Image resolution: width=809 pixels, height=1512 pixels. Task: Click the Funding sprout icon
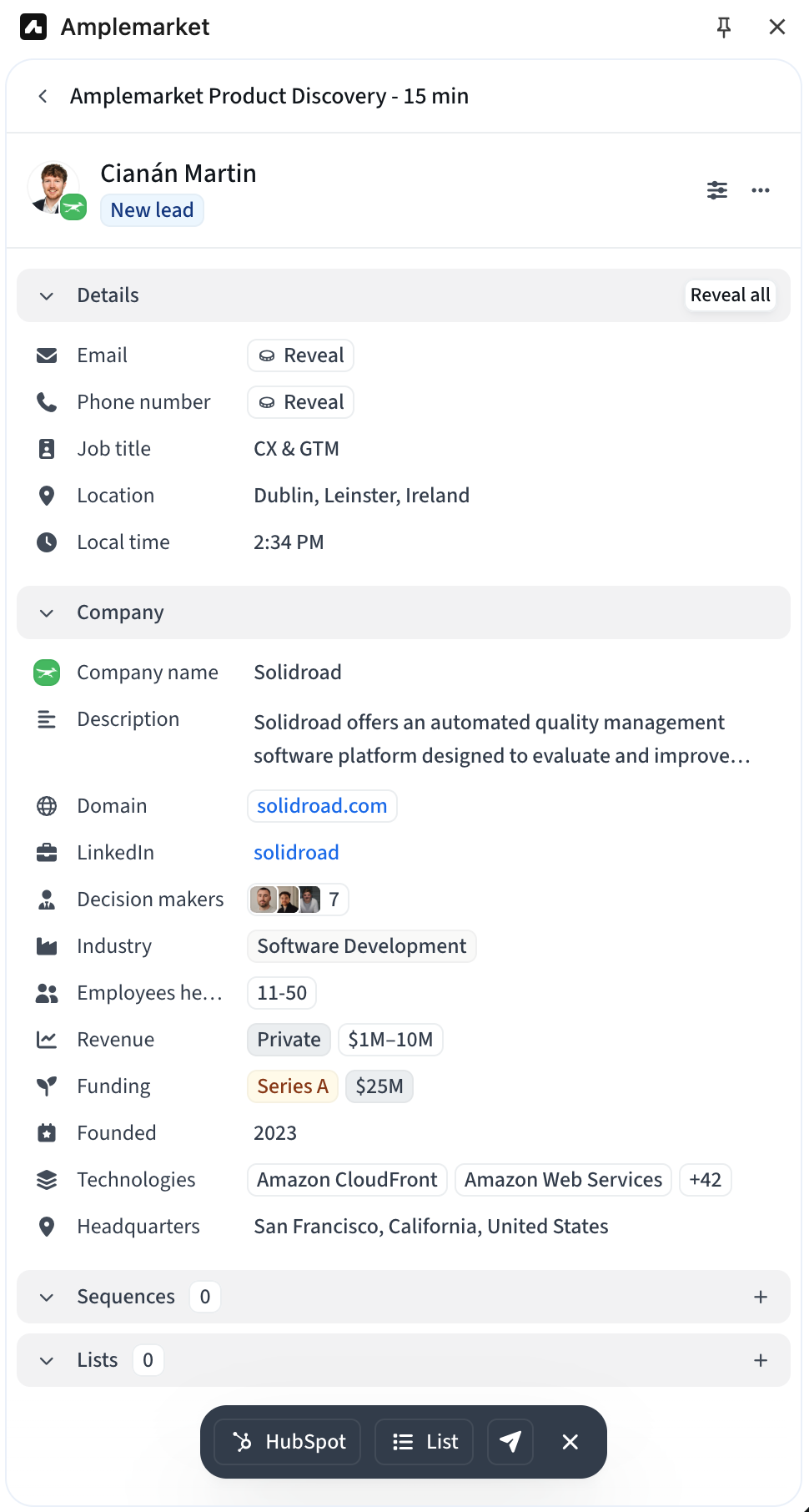[47, 1086]
